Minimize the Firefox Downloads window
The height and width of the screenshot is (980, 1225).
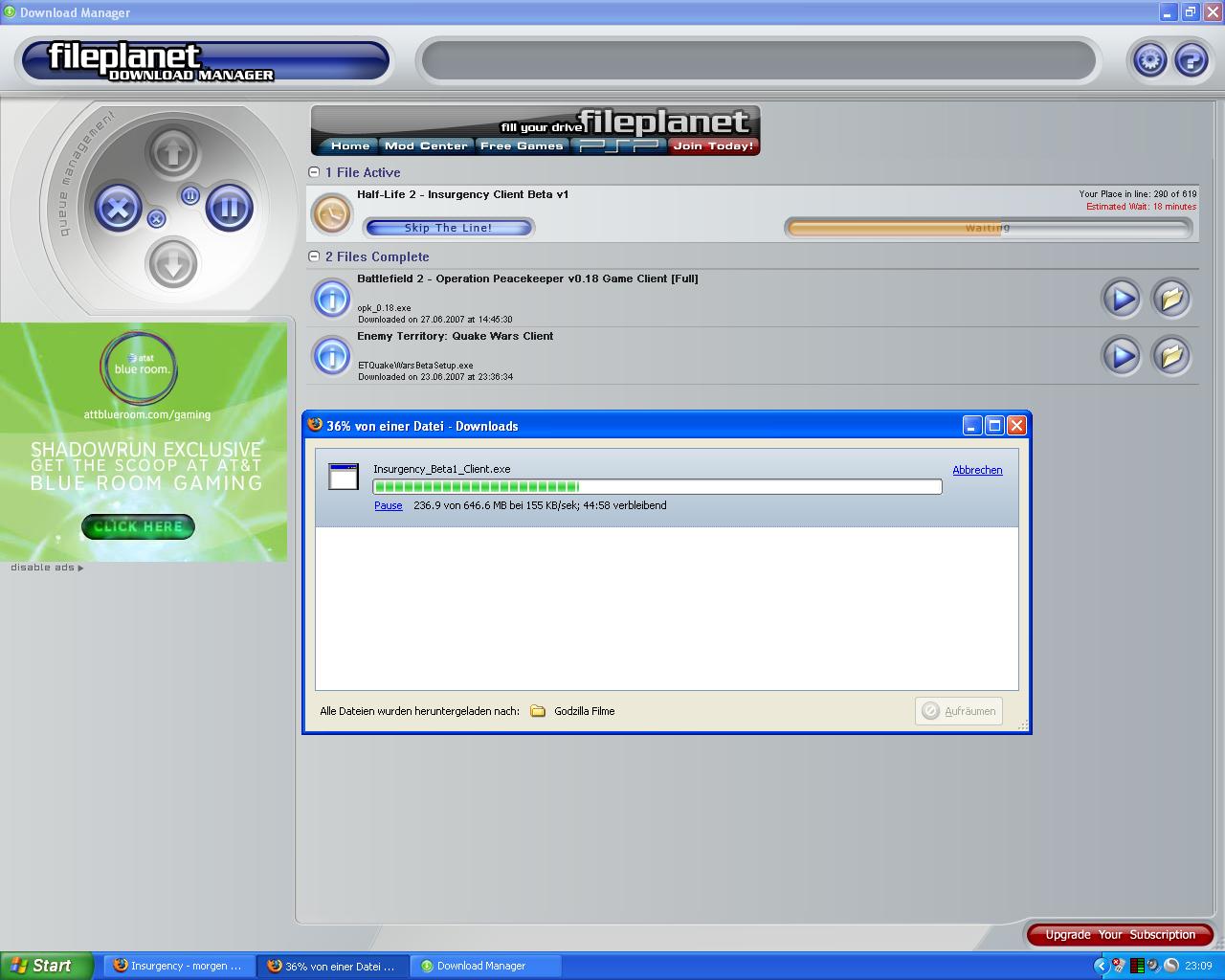pyautogui.click(x=972, y=426)
